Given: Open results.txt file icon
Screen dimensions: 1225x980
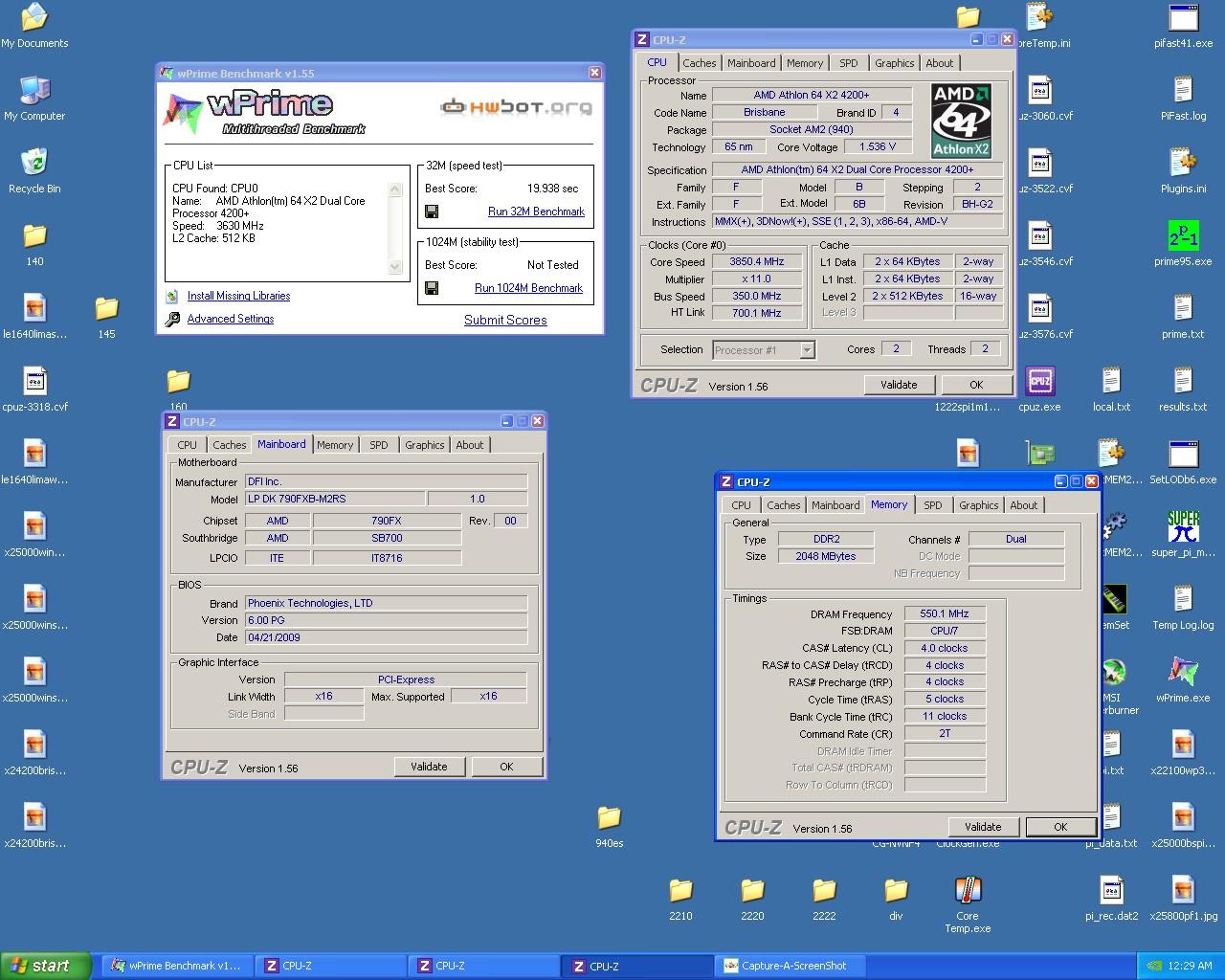Looking at the screenshot, I should 1183,390.
